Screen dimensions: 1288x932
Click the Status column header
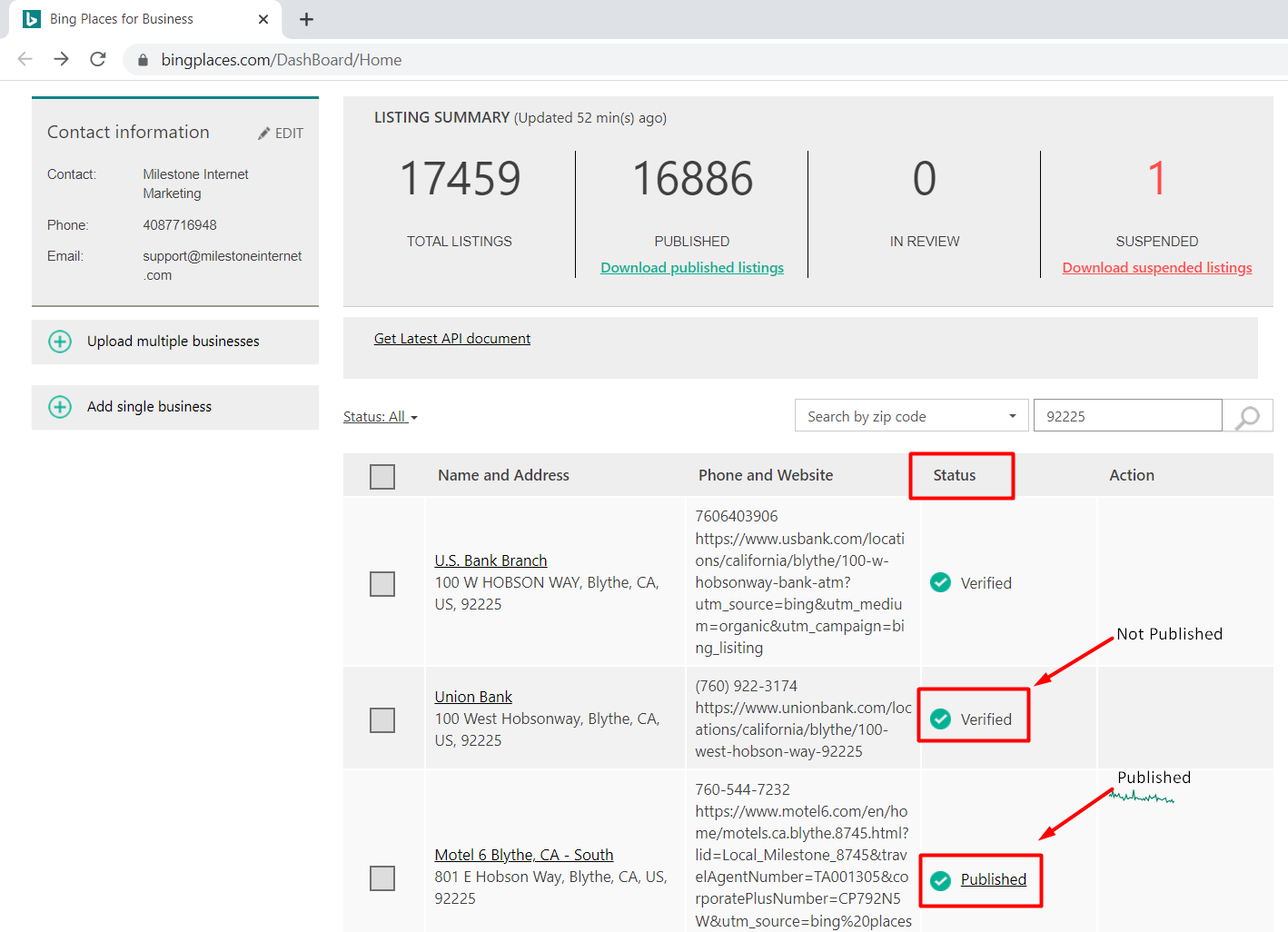tap(955, 475)
